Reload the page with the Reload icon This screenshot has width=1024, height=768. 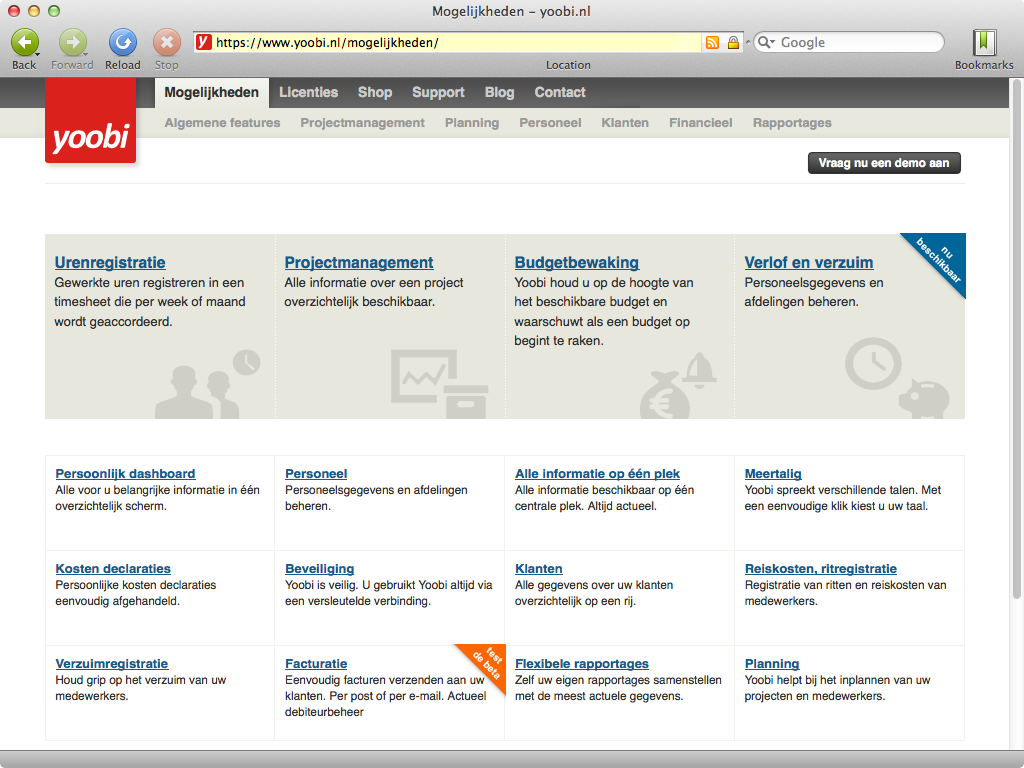pos(122,42)
